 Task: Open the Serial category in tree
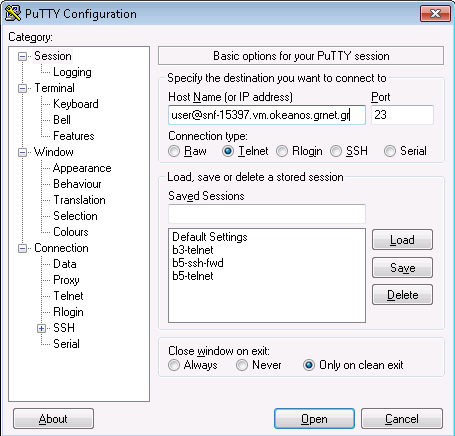coord(66,344)
